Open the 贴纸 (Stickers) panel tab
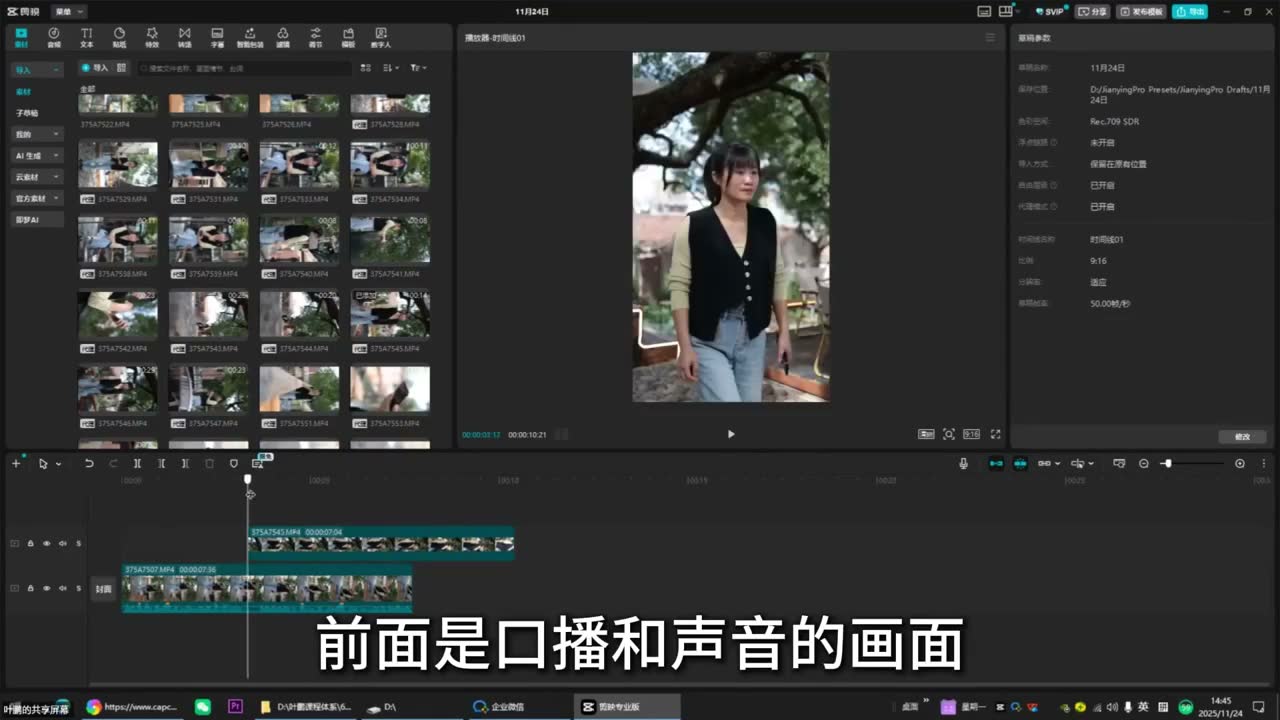The height and width of the screenshot is (720, 1280). point(119,38)
